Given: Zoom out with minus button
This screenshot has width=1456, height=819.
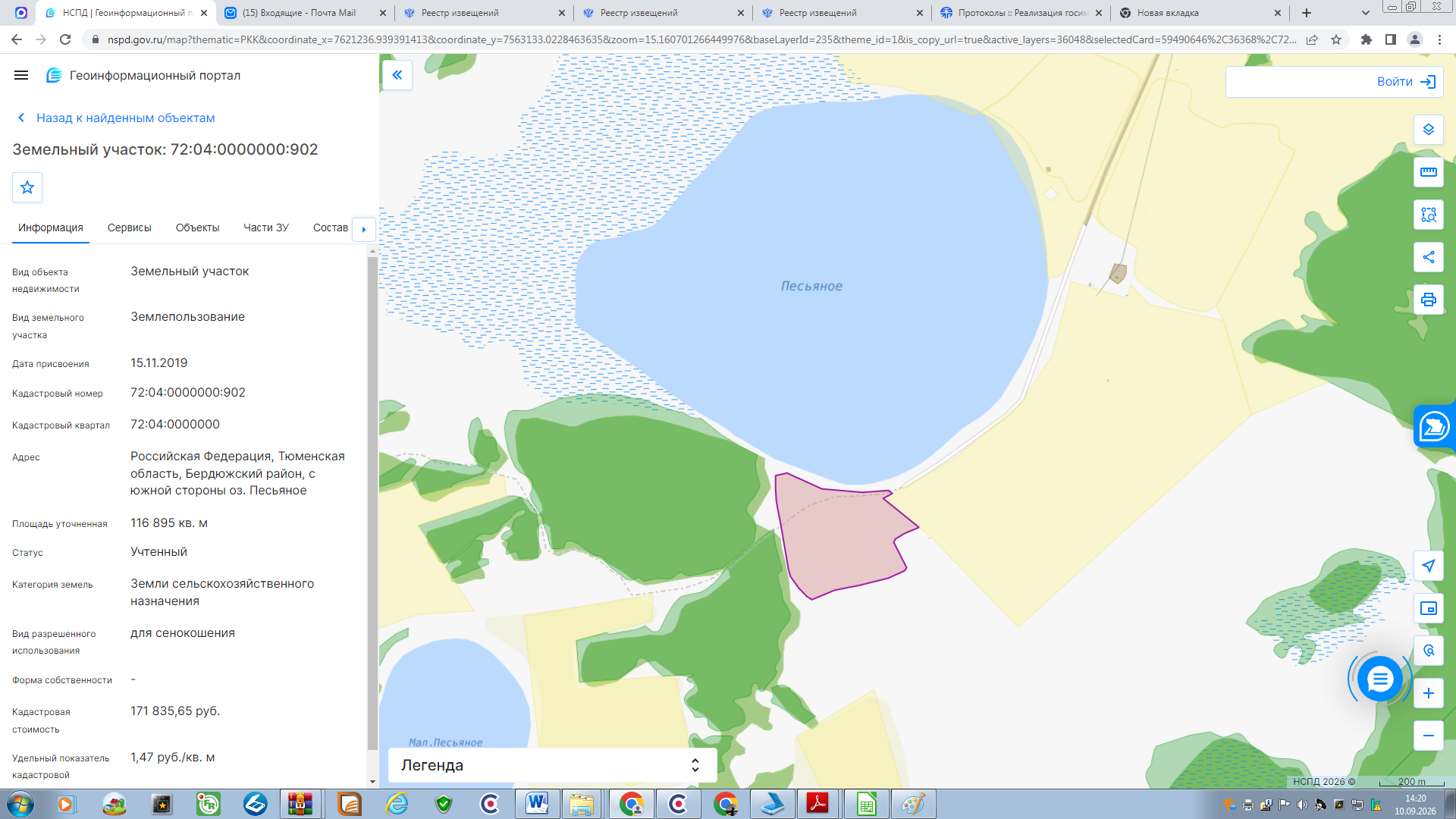Looking at the screenshot, I should point(1429,736).
